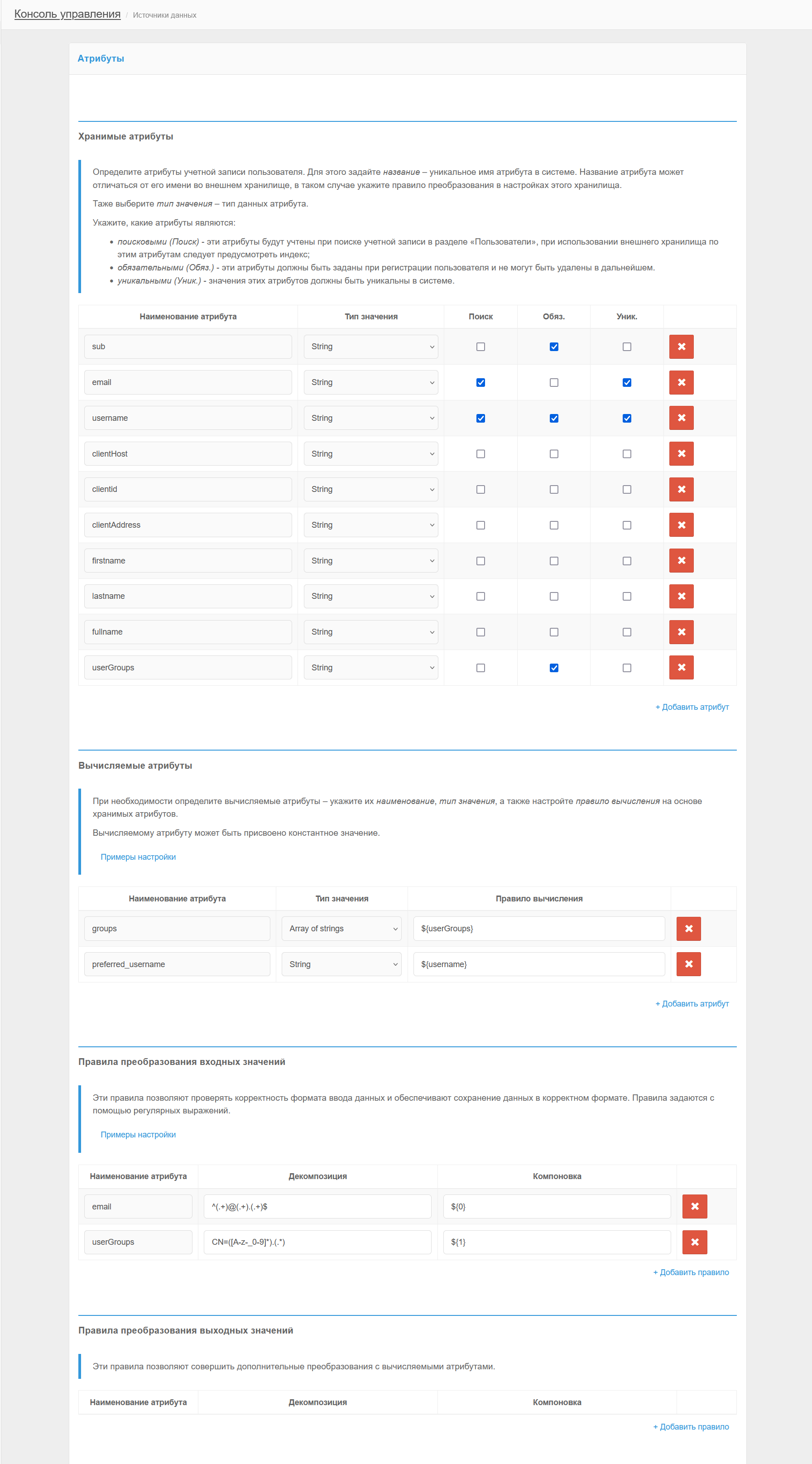Screen dimensions: 812x1464
Task: Uncheck unique for the email attribute
Action: click(x=627, y=382)
